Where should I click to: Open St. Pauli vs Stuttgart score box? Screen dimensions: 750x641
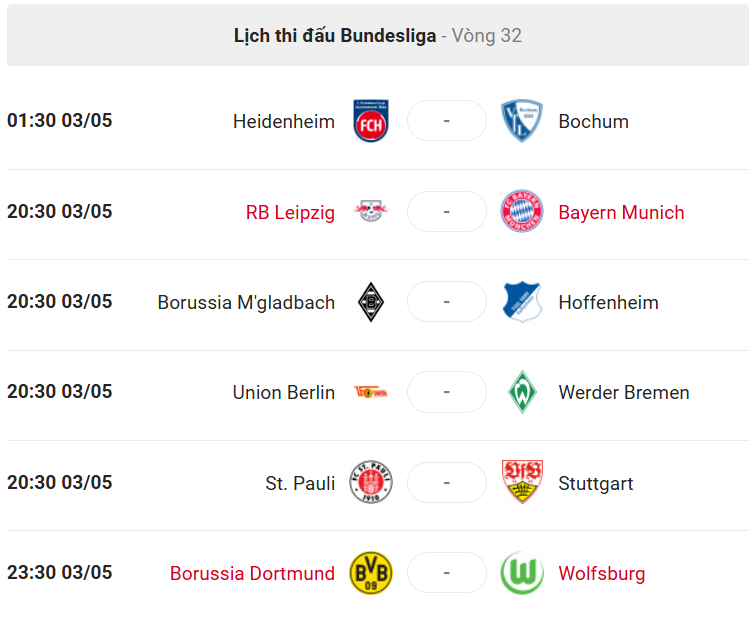pos(447,482)
